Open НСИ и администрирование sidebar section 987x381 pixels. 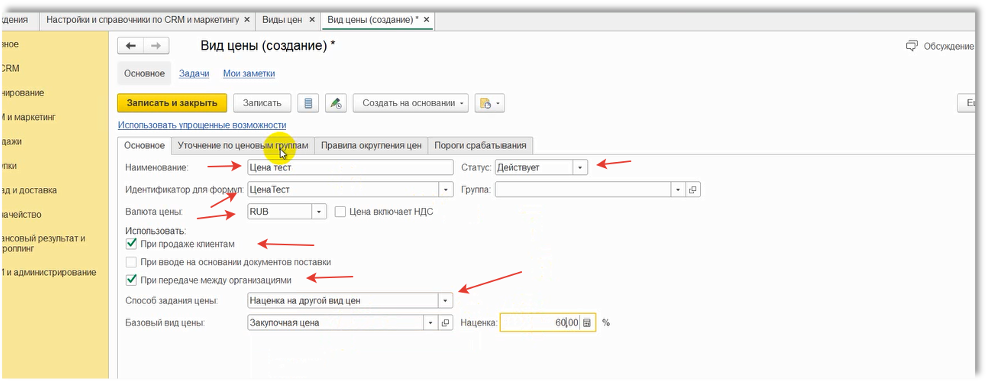pyautogui.click(x=49, y=272)
